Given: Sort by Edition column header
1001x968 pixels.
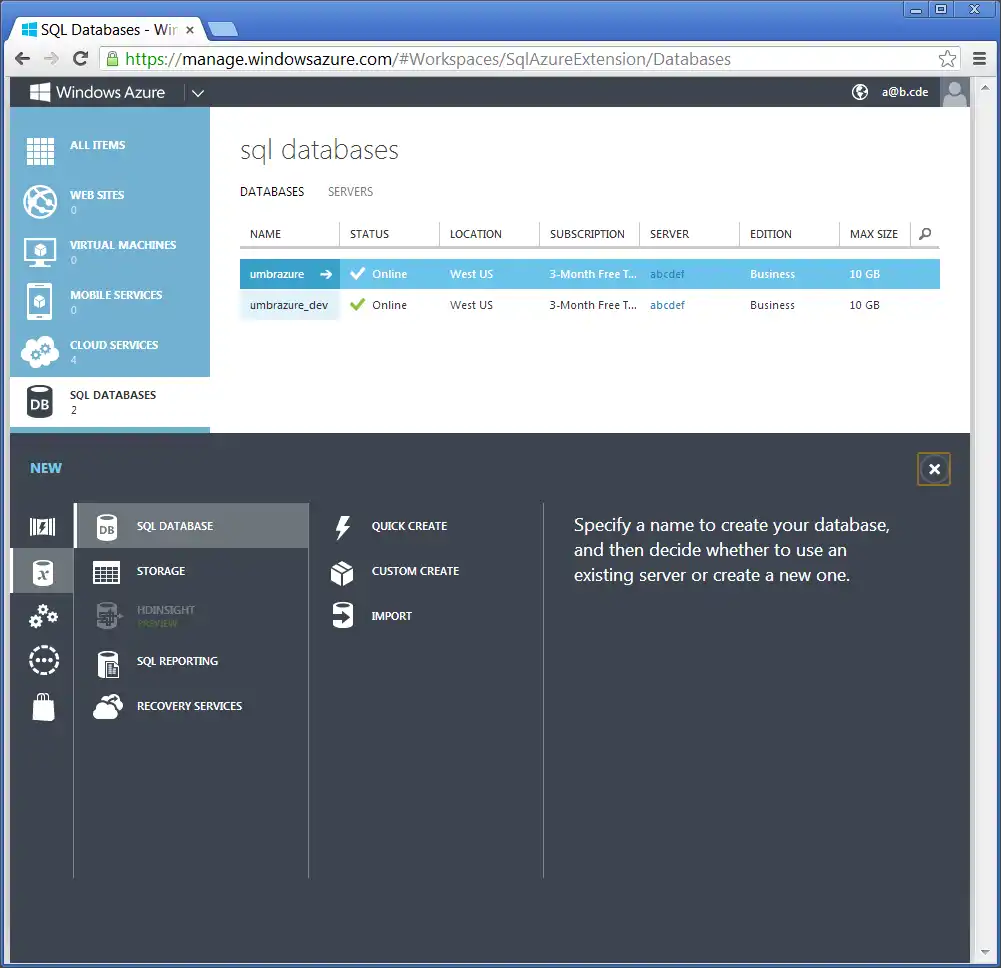Looking at the screenshot, I should click(771, 234).
